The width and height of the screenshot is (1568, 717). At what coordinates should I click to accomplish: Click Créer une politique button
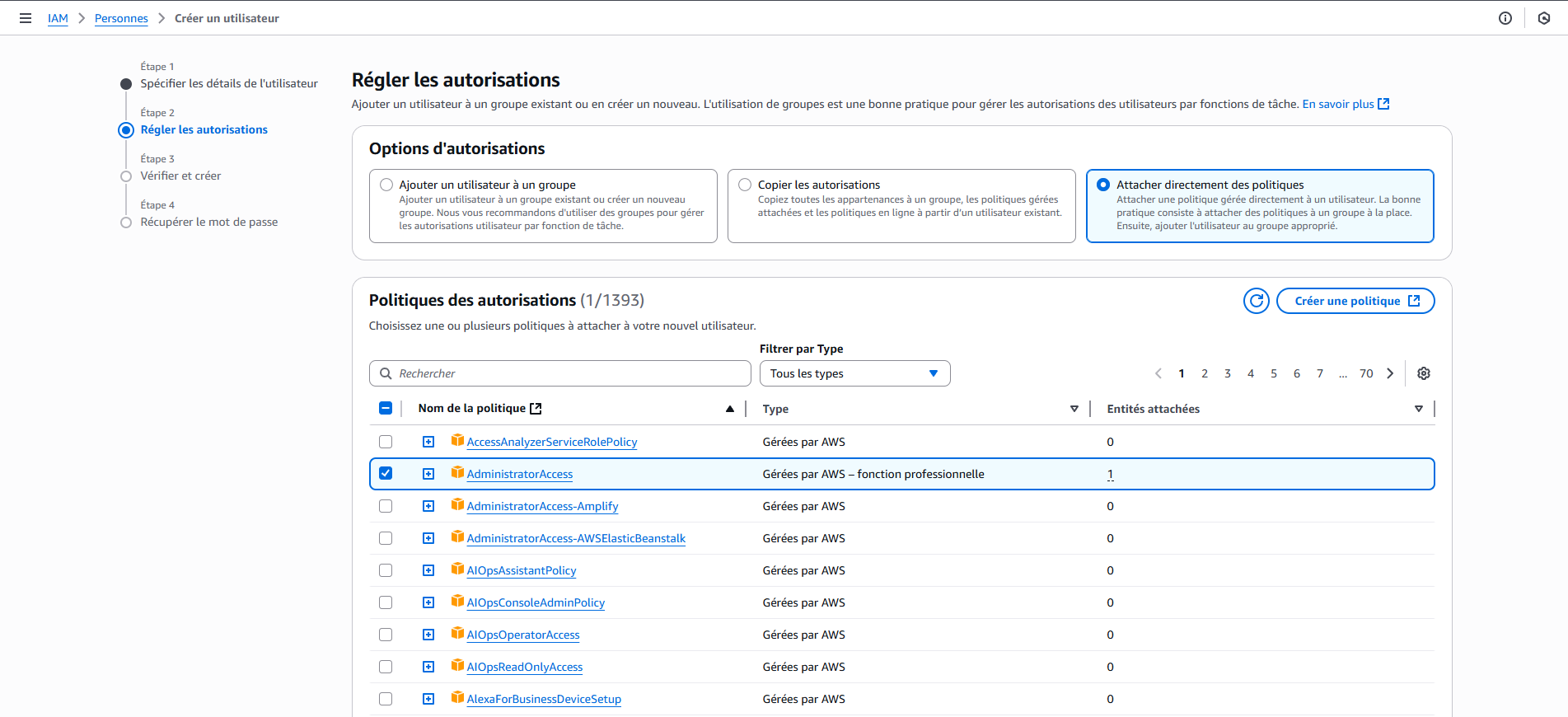(1355, 301)
